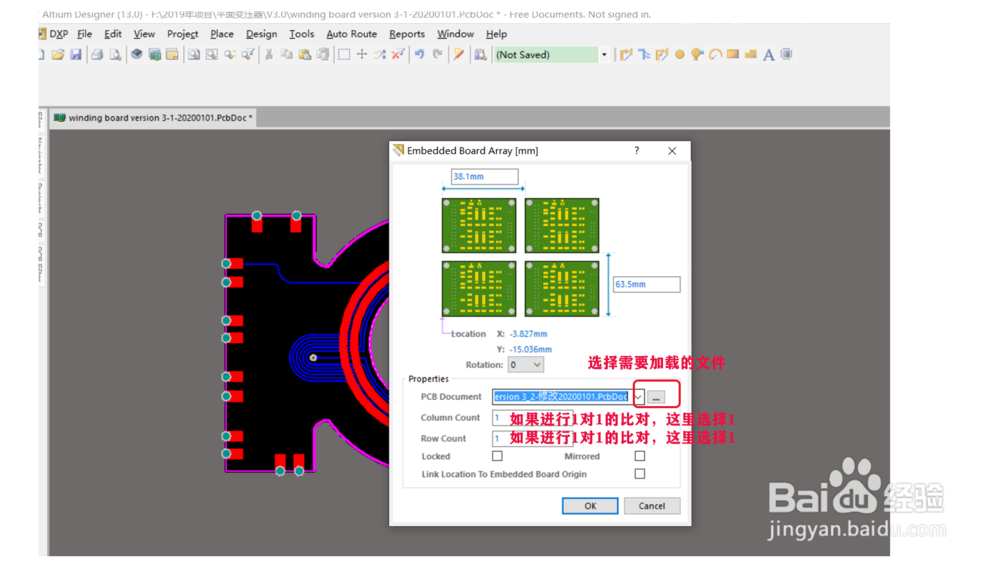Undo the last action
1000x563 pixels.
pos(419,55)
